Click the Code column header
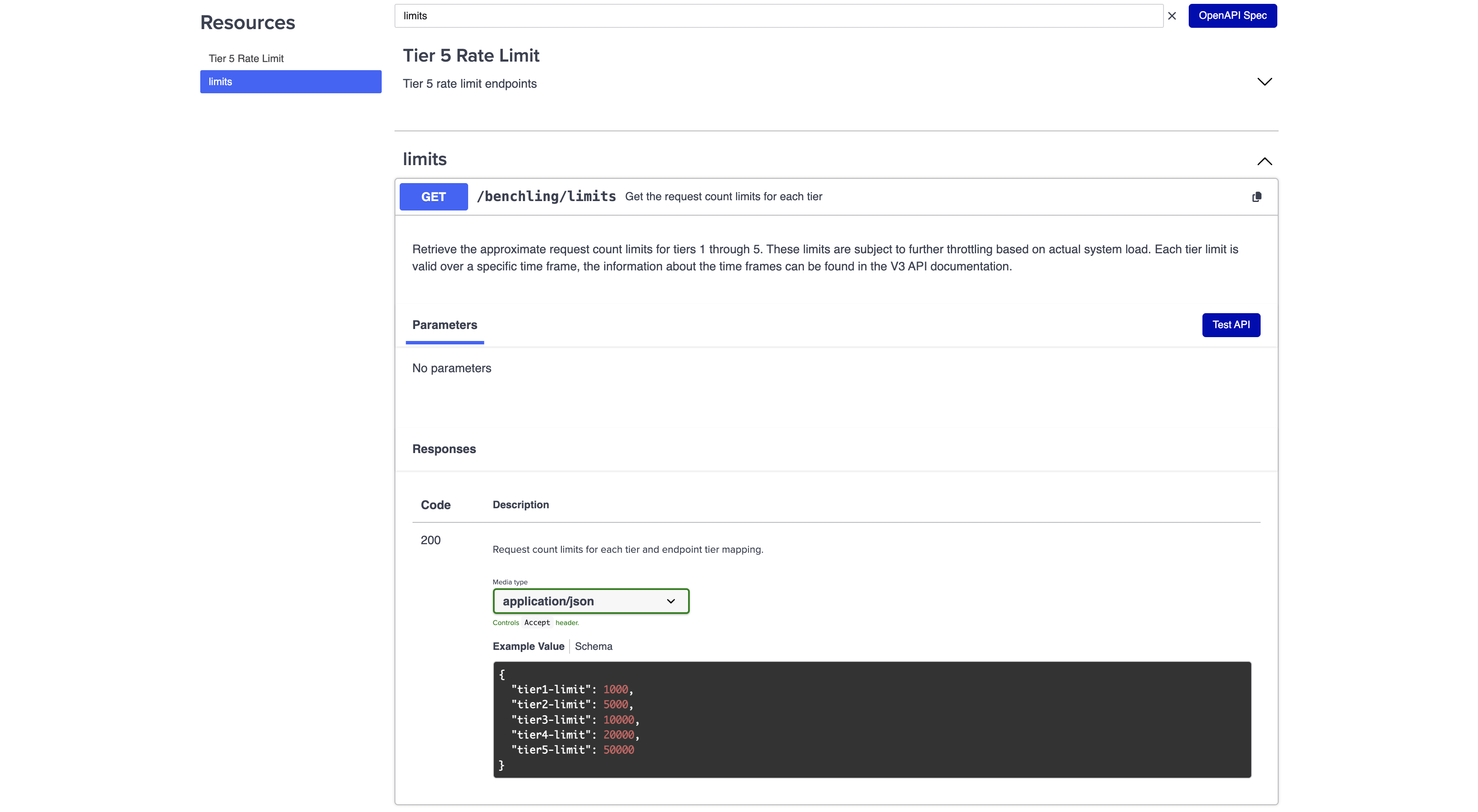 coord(436,505)
